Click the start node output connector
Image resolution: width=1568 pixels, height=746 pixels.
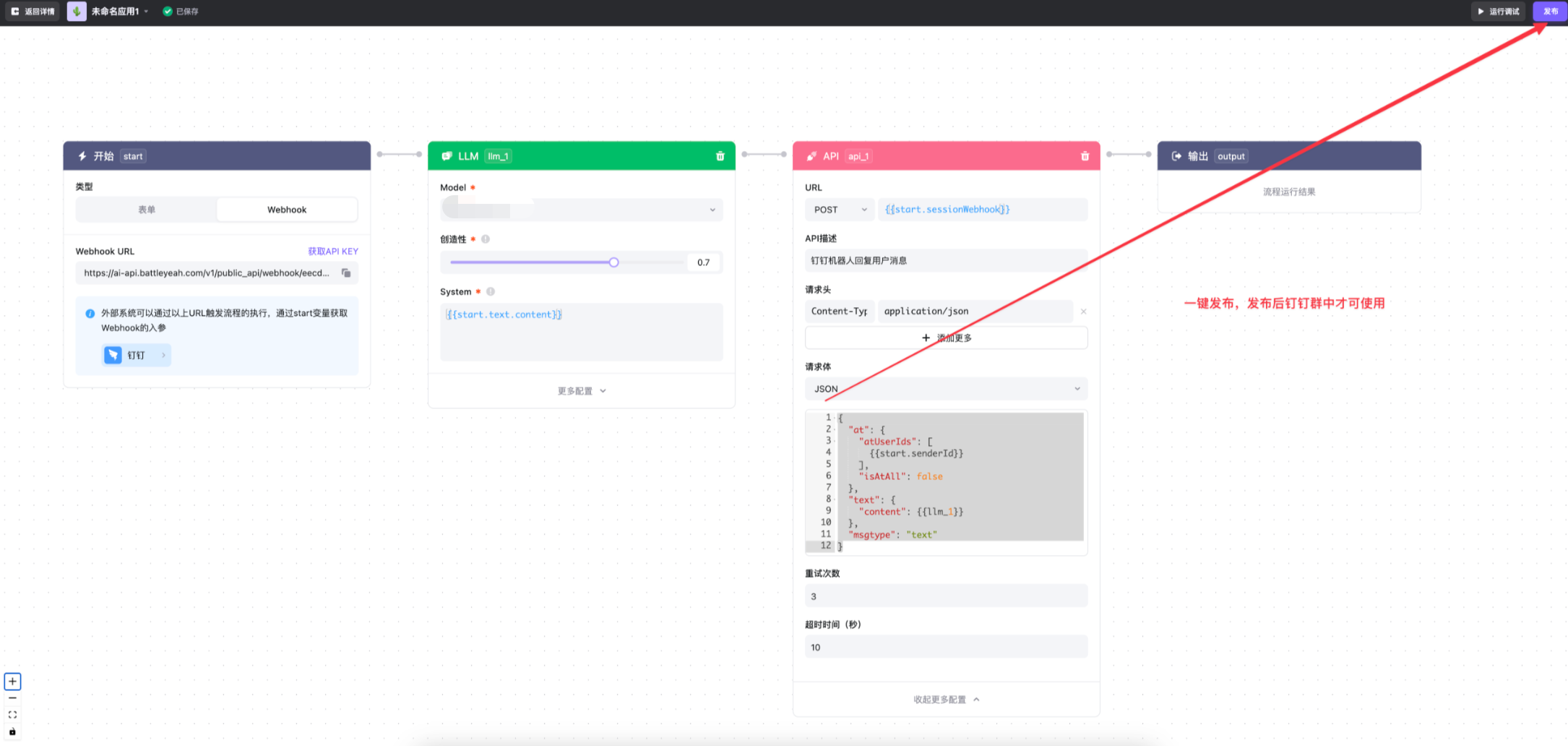tap(379, 154)
